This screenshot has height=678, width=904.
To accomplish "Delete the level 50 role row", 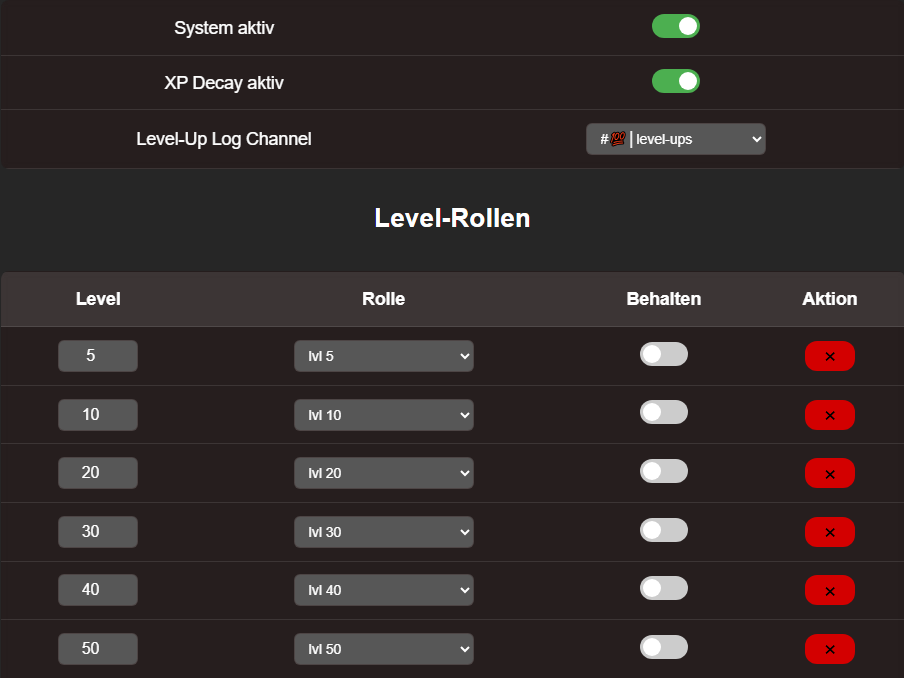I will pyautogui.click(x=829, y=649).
